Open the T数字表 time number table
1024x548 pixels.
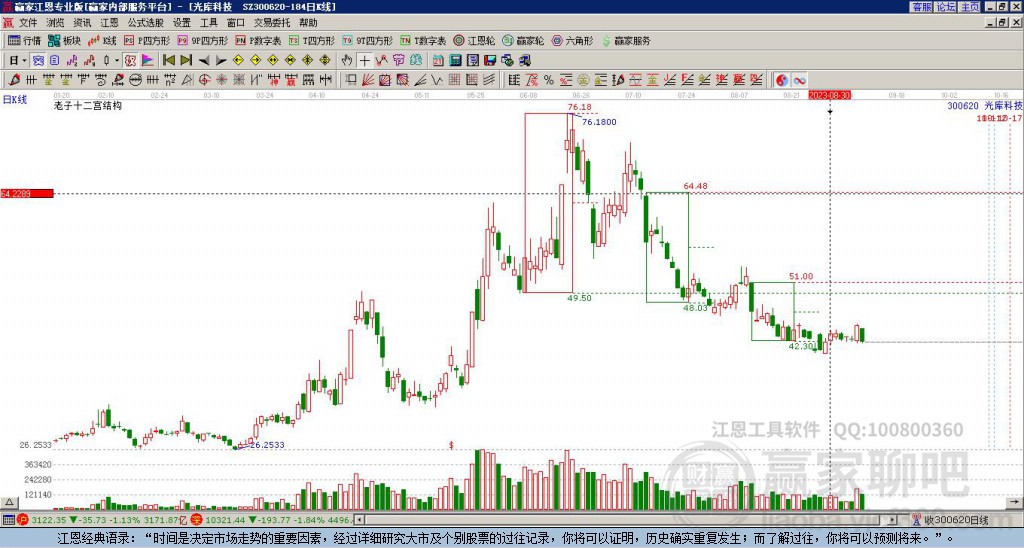(423, 40)
